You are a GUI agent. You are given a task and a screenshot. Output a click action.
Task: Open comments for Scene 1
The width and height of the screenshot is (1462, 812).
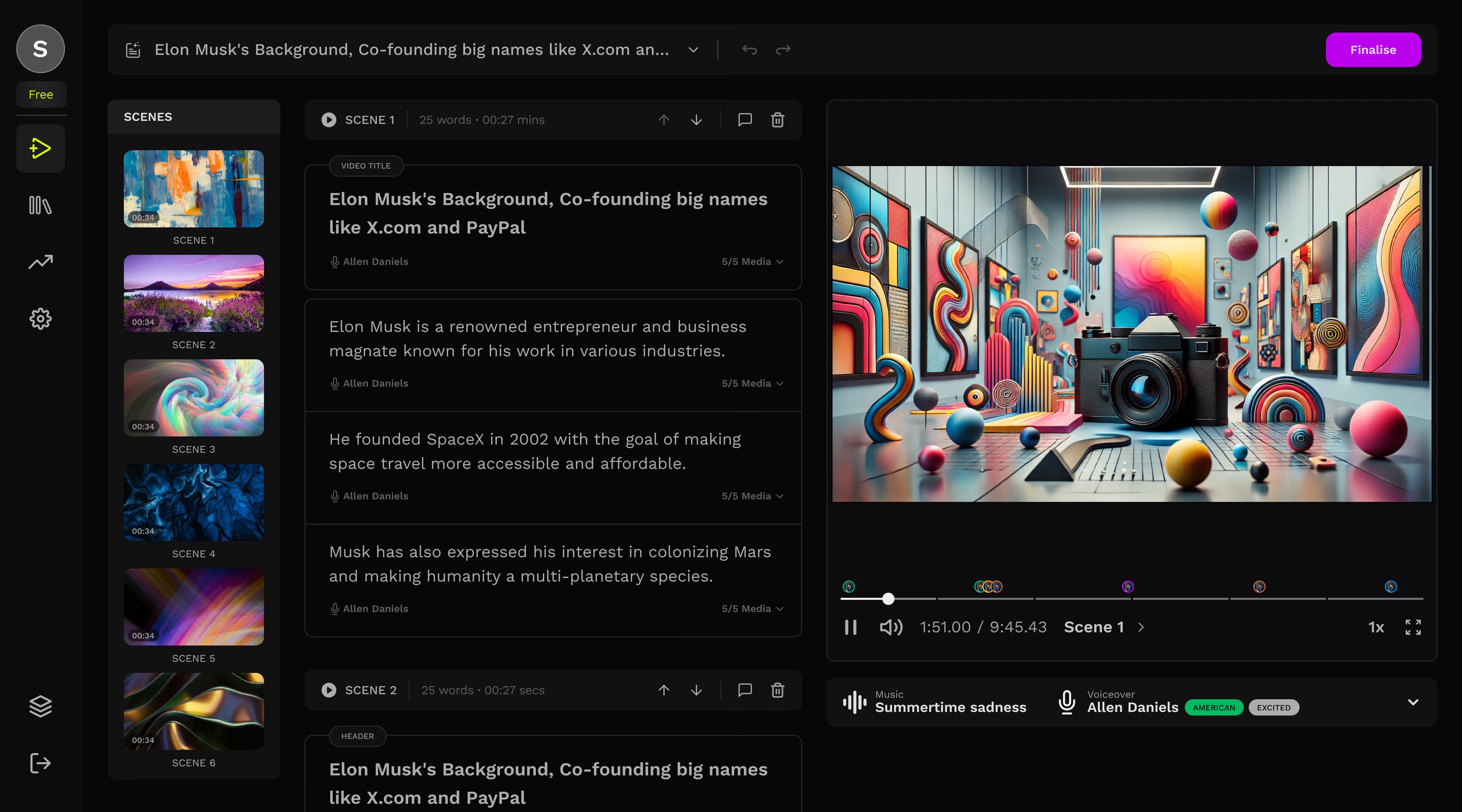pos(745,120)
